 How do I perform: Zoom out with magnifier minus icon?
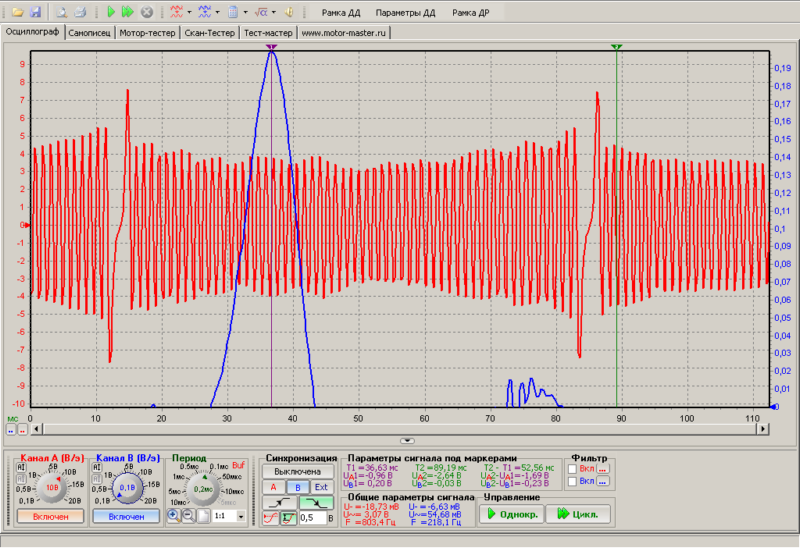[188, 515]
